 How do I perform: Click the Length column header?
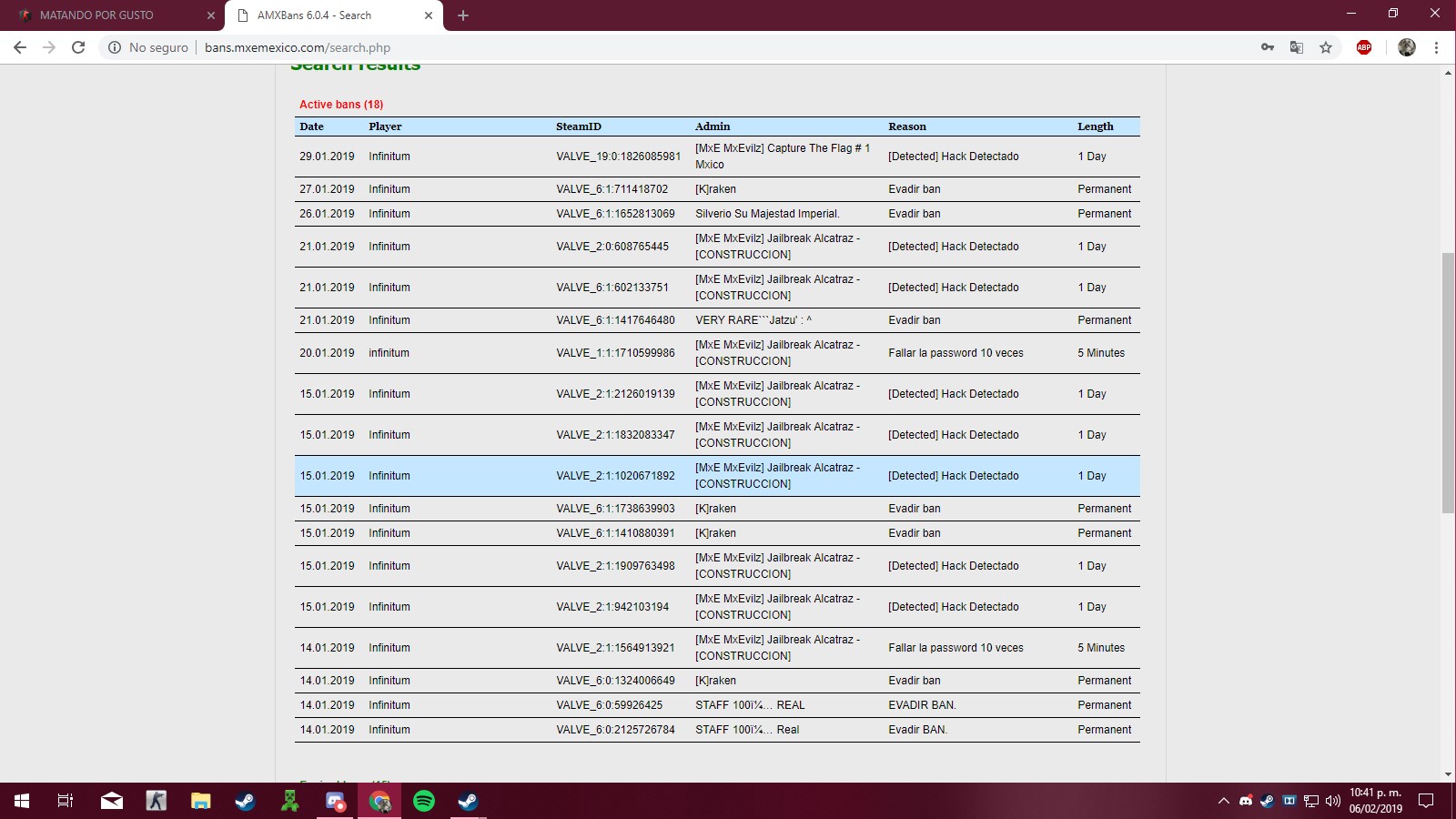click(1096, 126)
